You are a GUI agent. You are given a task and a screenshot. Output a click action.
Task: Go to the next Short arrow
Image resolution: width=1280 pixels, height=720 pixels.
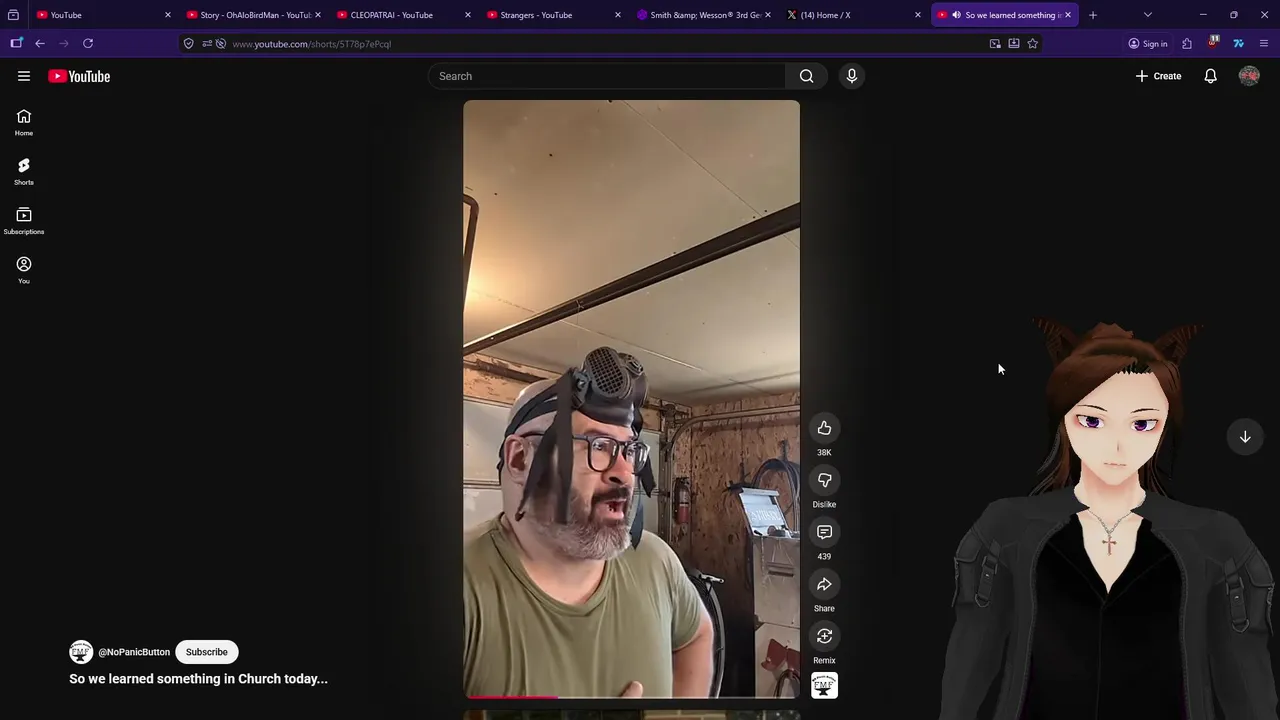click(x=1245, y=437)
